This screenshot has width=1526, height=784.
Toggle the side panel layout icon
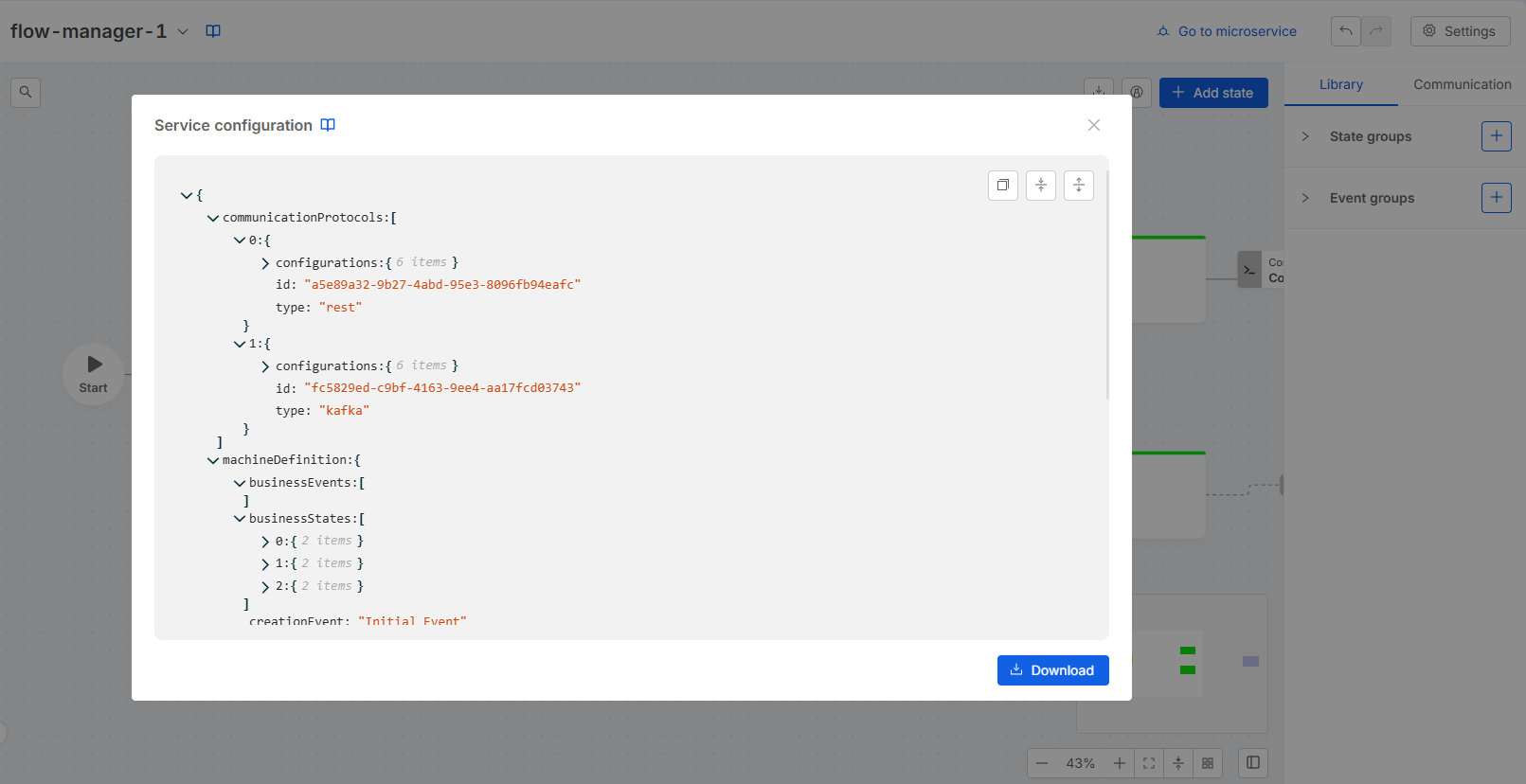[x=1252, y=763]
